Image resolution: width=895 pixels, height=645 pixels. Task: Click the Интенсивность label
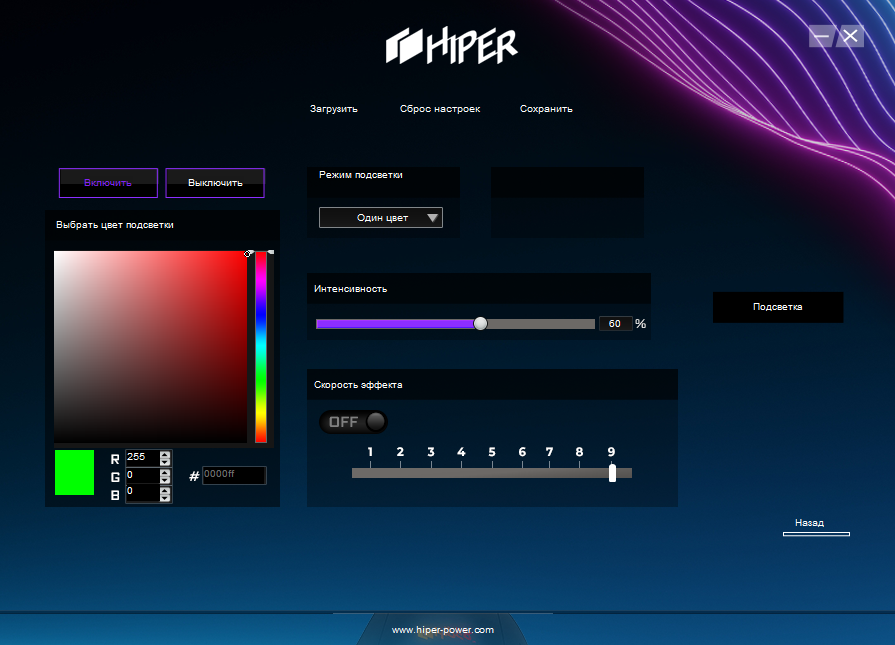(x=350, y=289)
